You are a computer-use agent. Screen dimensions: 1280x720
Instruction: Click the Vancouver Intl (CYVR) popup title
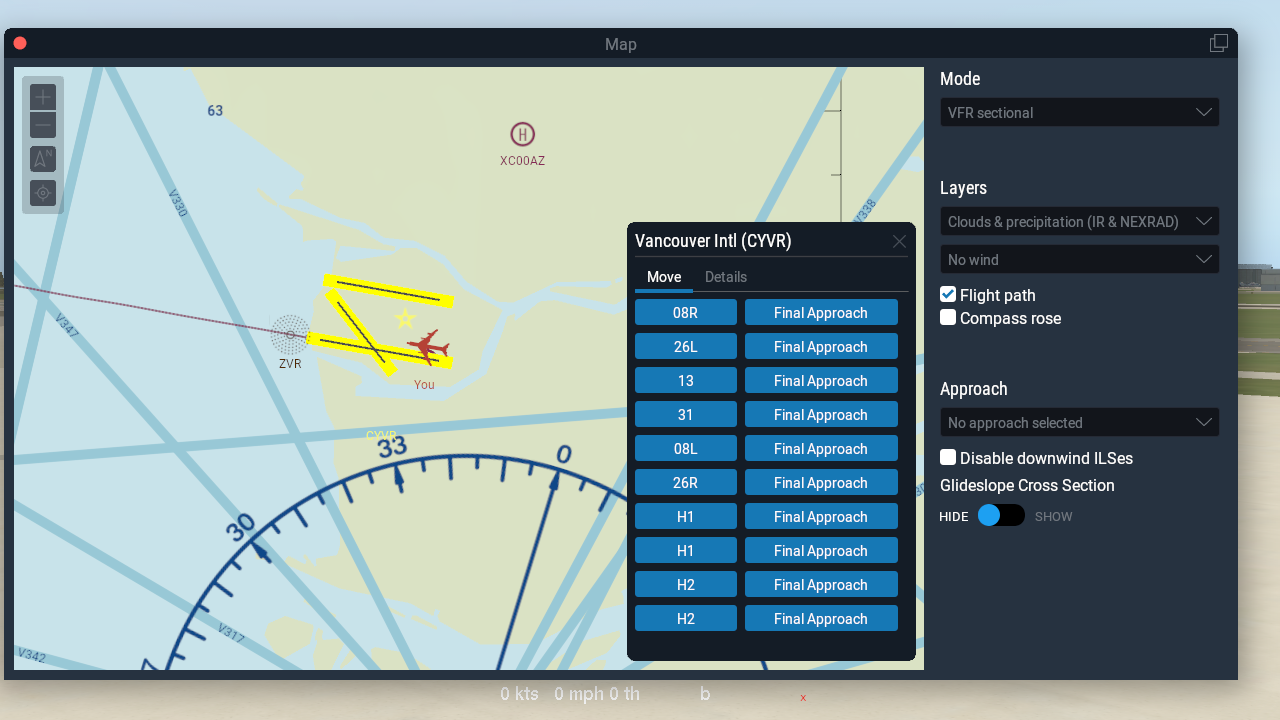[713, 241]
